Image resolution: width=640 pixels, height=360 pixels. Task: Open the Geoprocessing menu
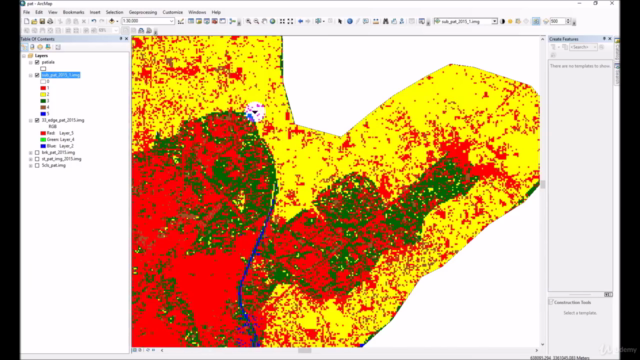143,12
